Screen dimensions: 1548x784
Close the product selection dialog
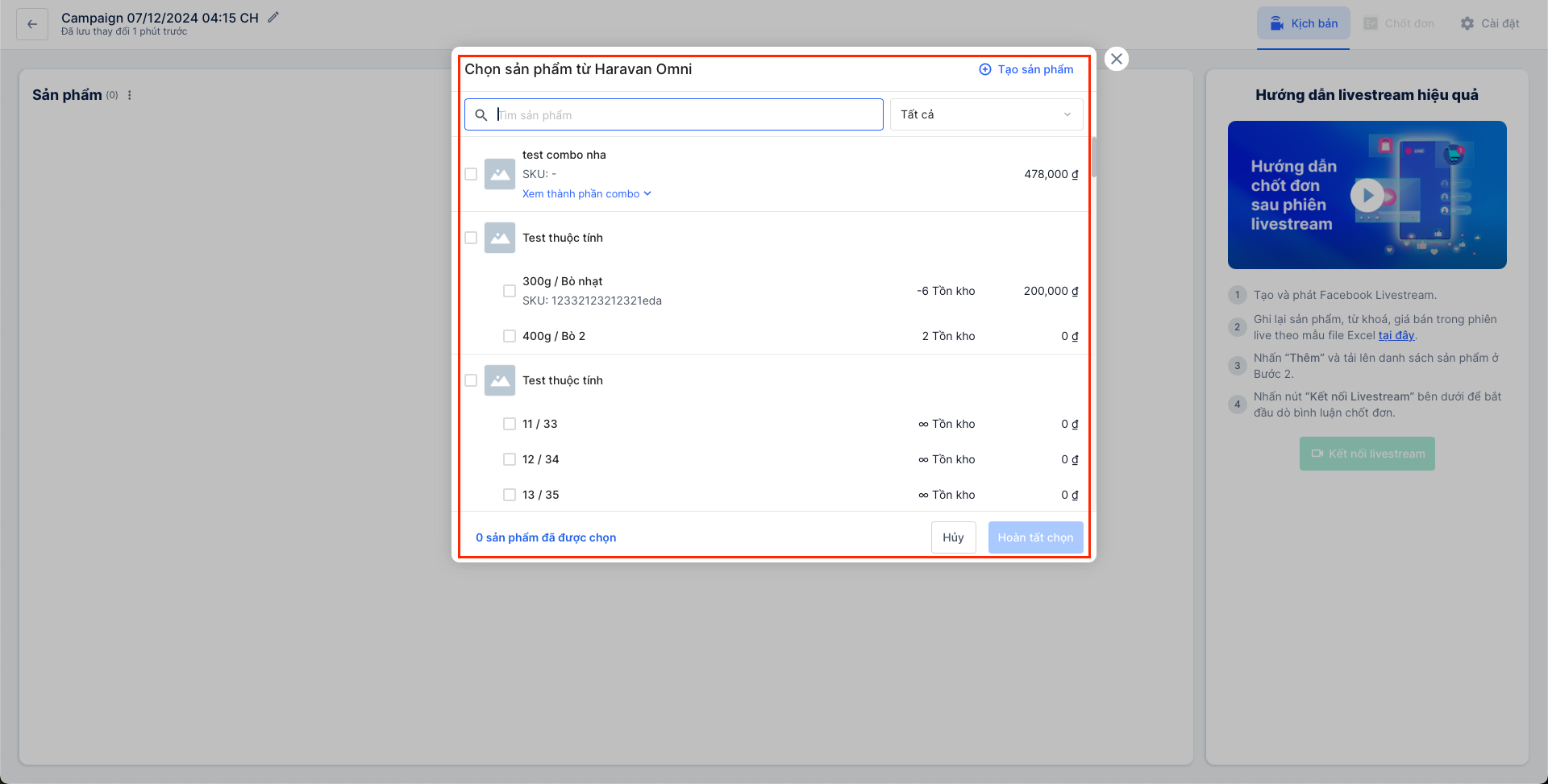click(x=1116, y=59)
